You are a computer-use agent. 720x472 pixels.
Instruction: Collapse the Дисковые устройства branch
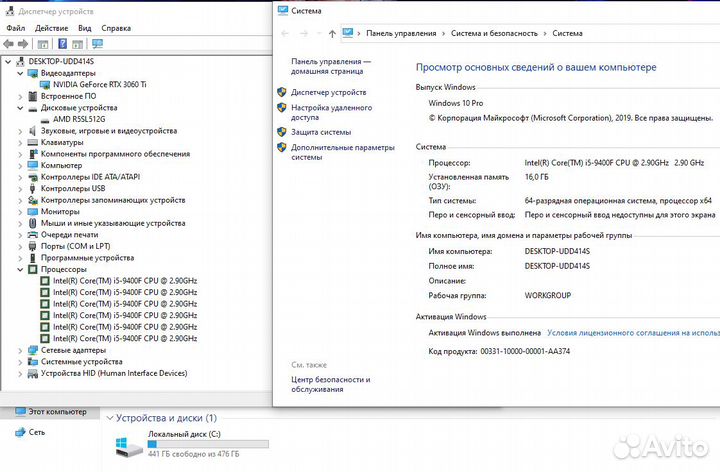[x=20, y=108]
